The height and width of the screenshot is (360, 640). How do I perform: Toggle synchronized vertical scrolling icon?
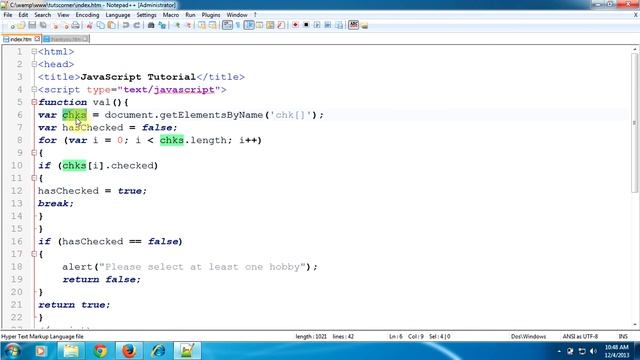click(x=202, y=25)
